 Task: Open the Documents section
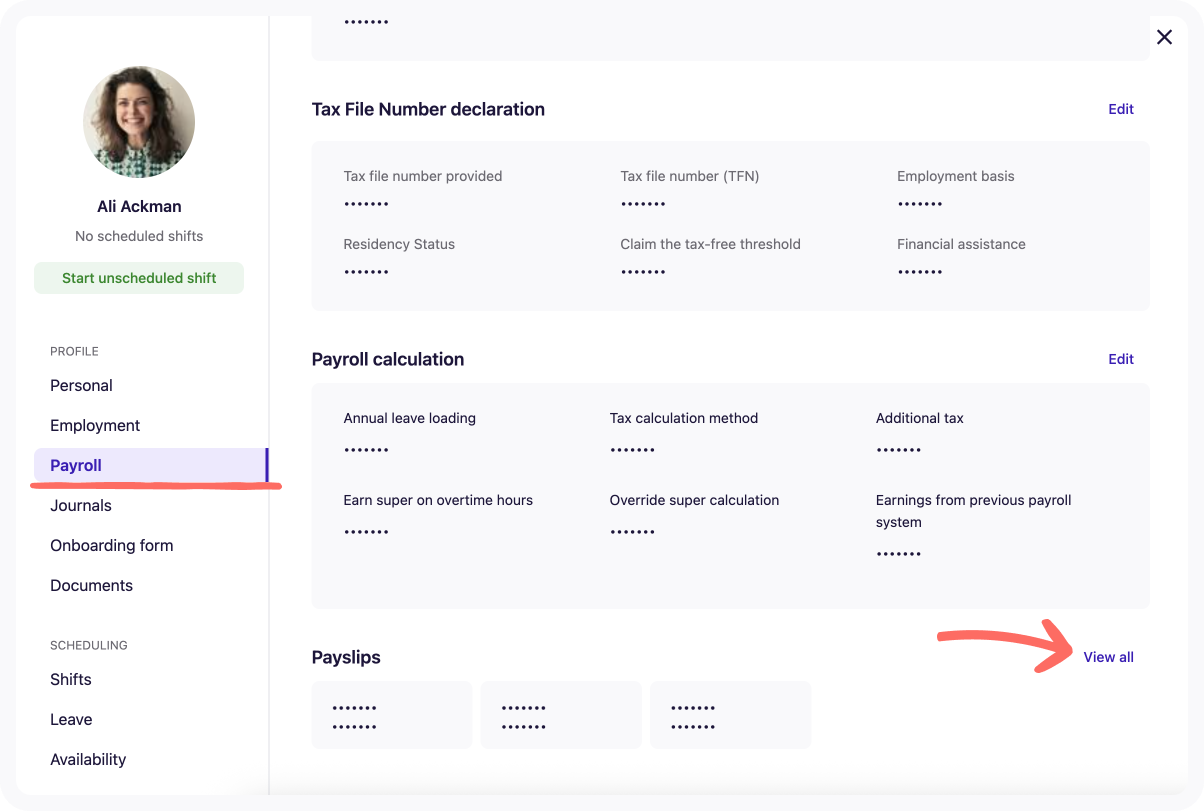click(91, 585)
